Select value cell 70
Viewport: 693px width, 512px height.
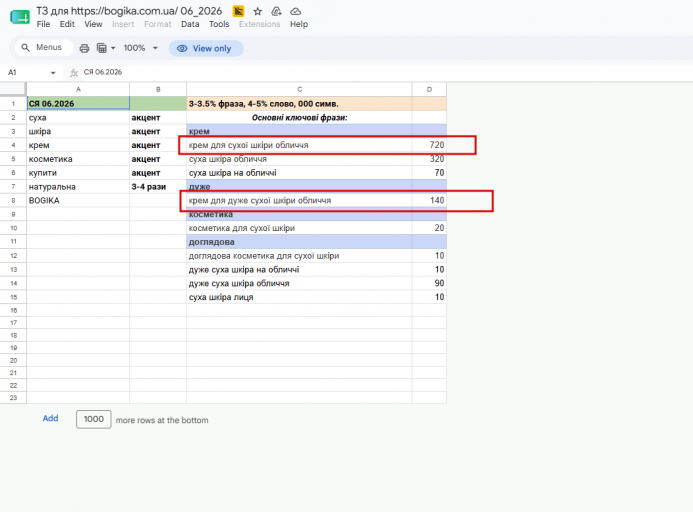click(x=429, y=173)
